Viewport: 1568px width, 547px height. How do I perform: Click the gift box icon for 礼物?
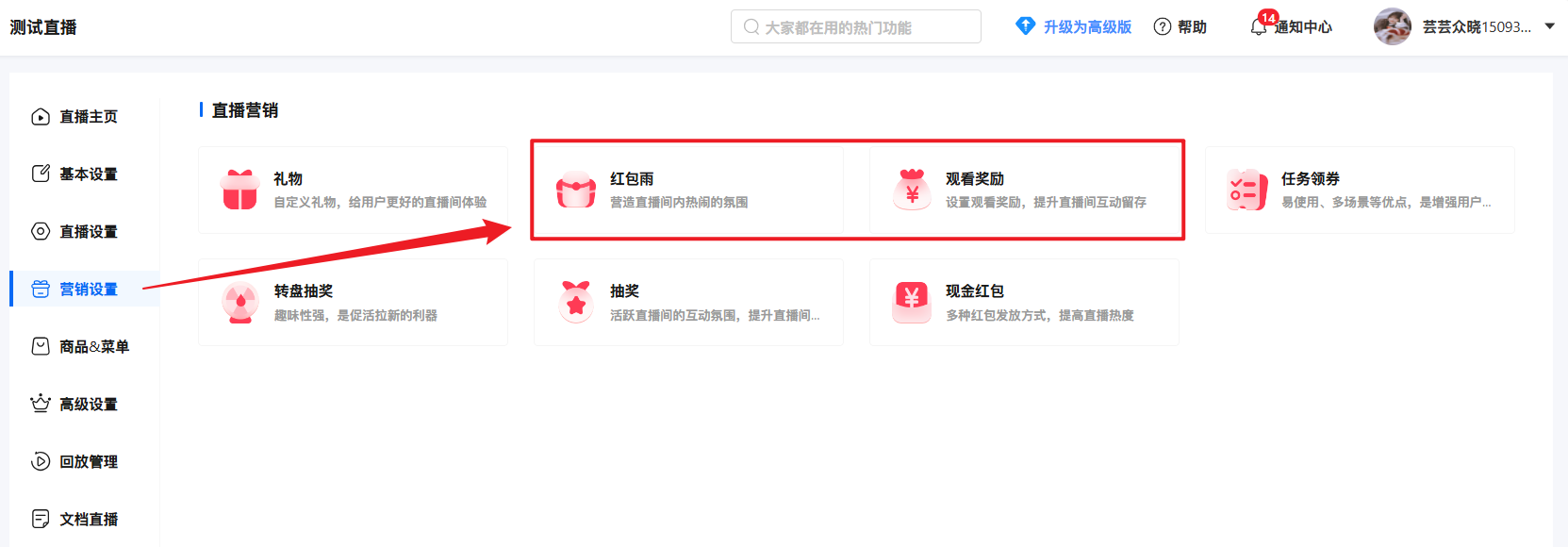point(239,190)
